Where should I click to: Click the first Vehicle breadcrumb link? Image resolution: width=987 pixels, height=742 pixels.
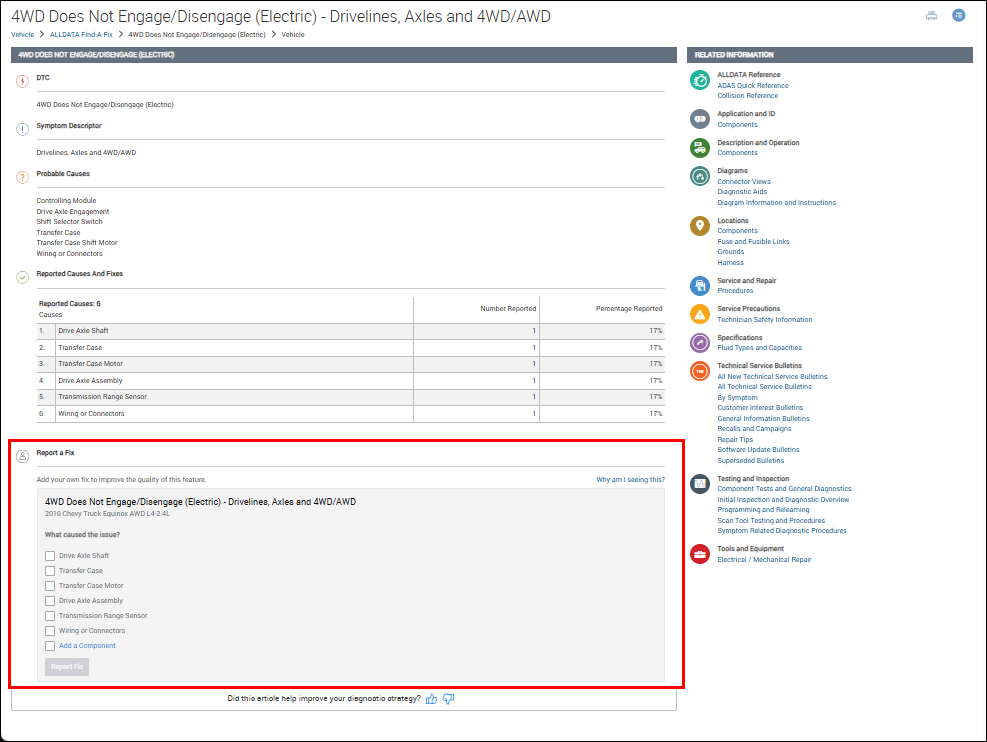(23, 35)
